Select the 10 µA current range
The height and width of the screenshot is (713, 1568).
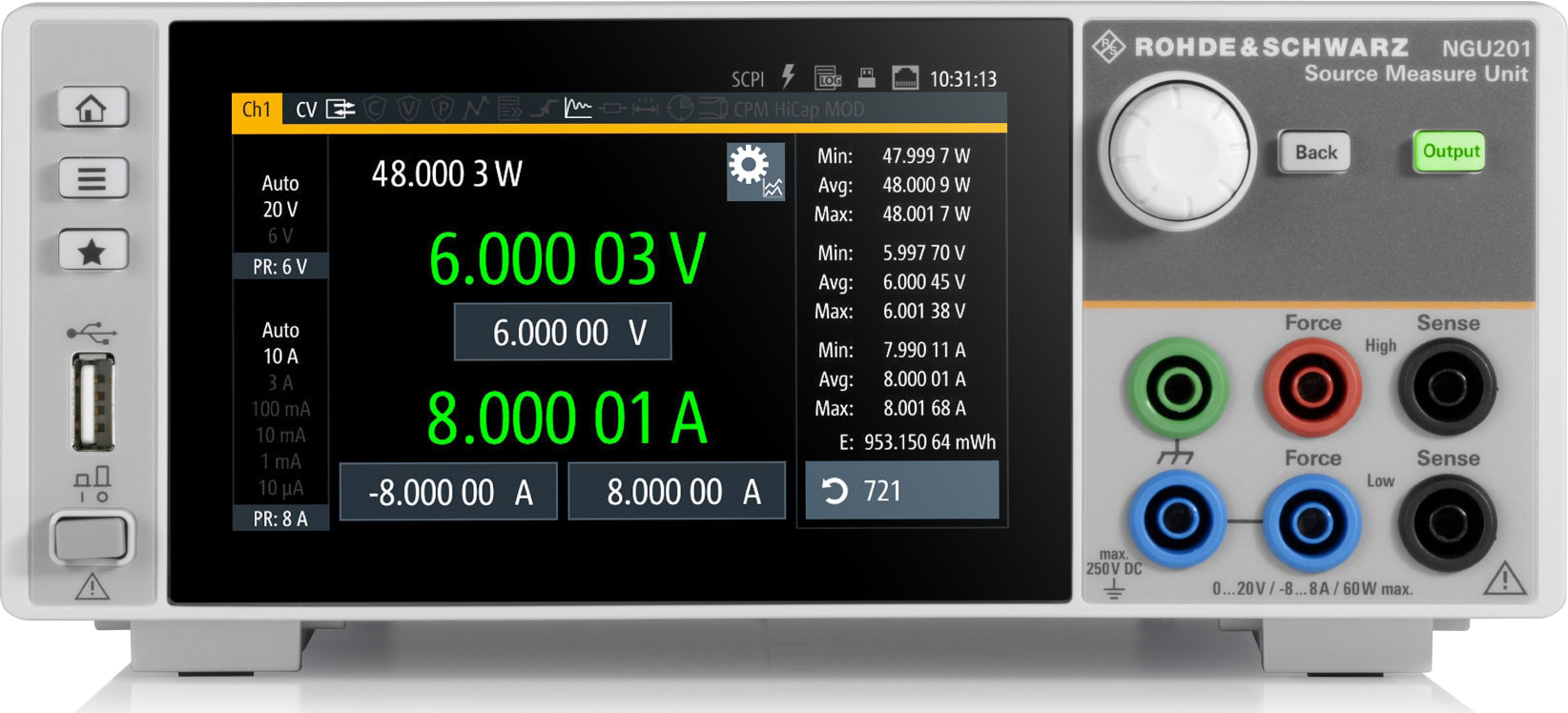coord(280,488)
